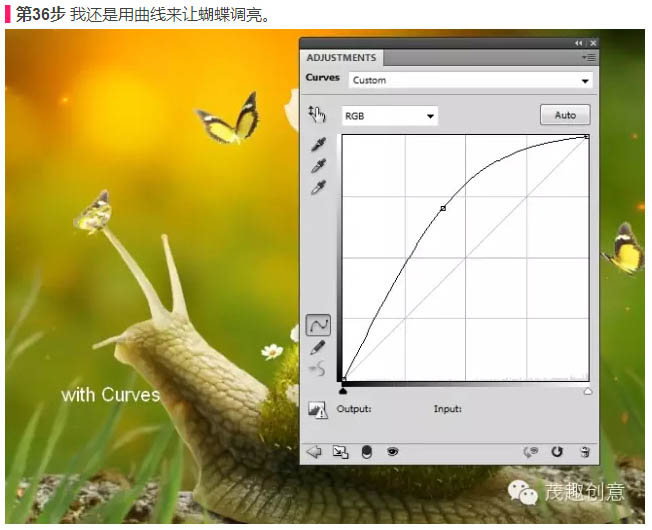Click the Auto button
The width and height of the screenshot is (652, 530).
[565, 115]
